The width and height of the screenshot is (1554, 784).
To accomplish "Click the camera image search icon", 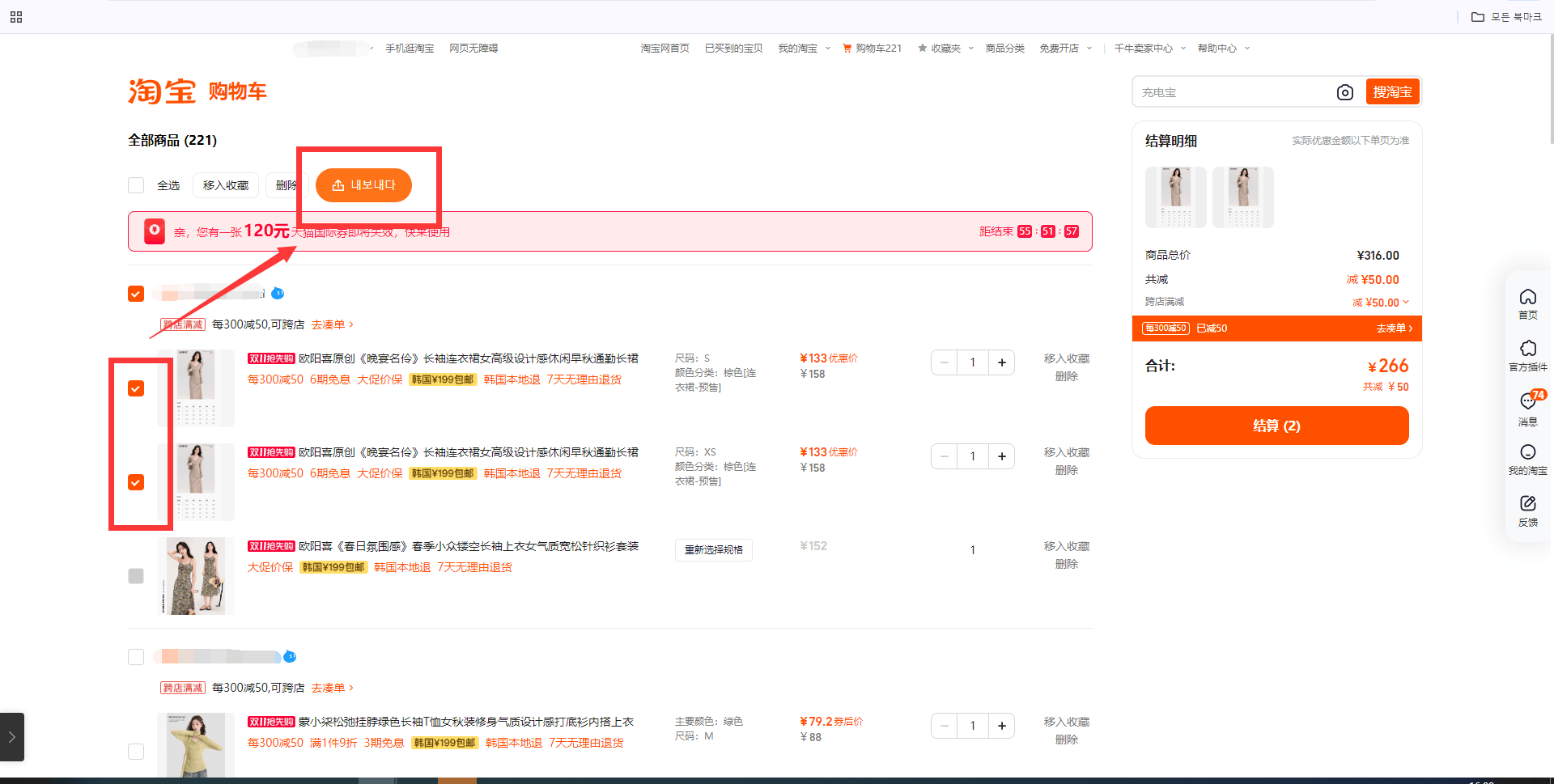I will pyautogui.click(x=1344, y=92).
